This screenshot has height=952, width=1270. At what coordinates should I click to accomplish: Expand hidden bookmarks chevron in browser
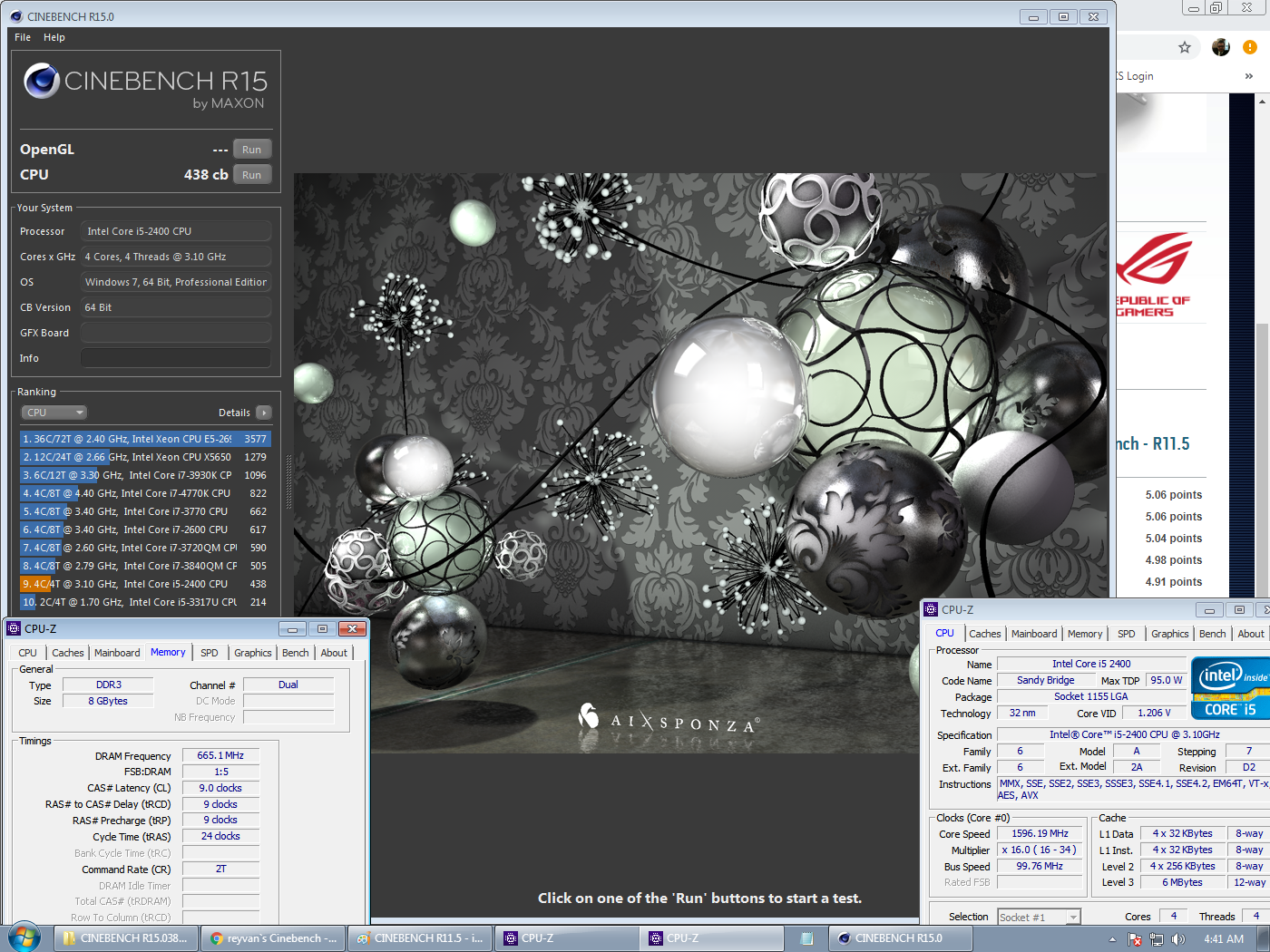click(x=1249, y=76)
